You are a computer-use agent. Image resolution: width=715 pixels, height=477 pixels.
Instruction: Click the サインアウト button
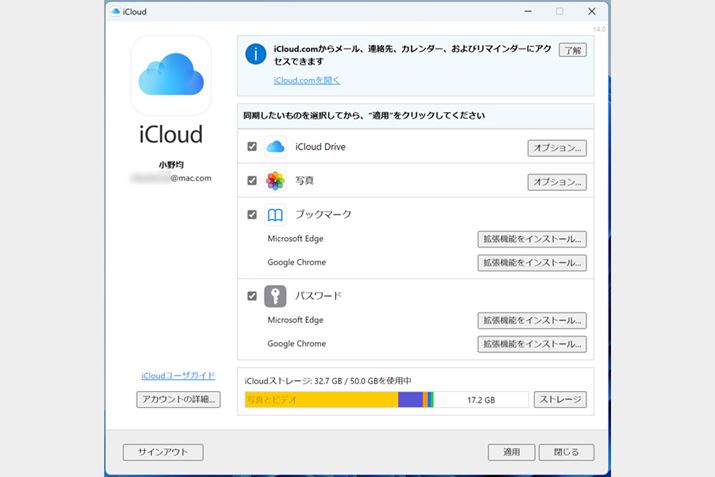[x=163, y=452]
